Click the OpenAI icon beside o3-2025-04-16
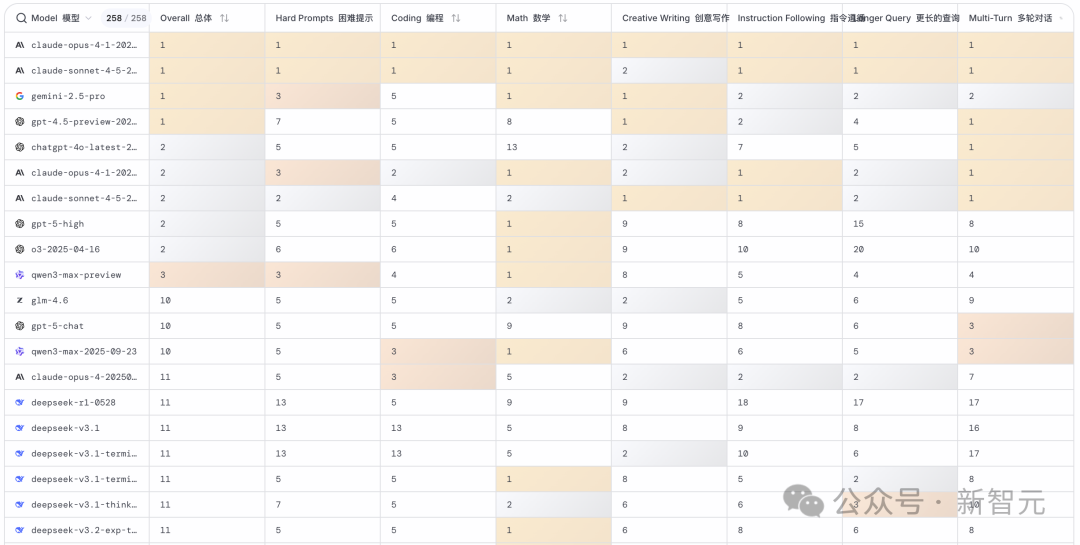This screenshot has width=1080, height=545. [x=20, y=249]
